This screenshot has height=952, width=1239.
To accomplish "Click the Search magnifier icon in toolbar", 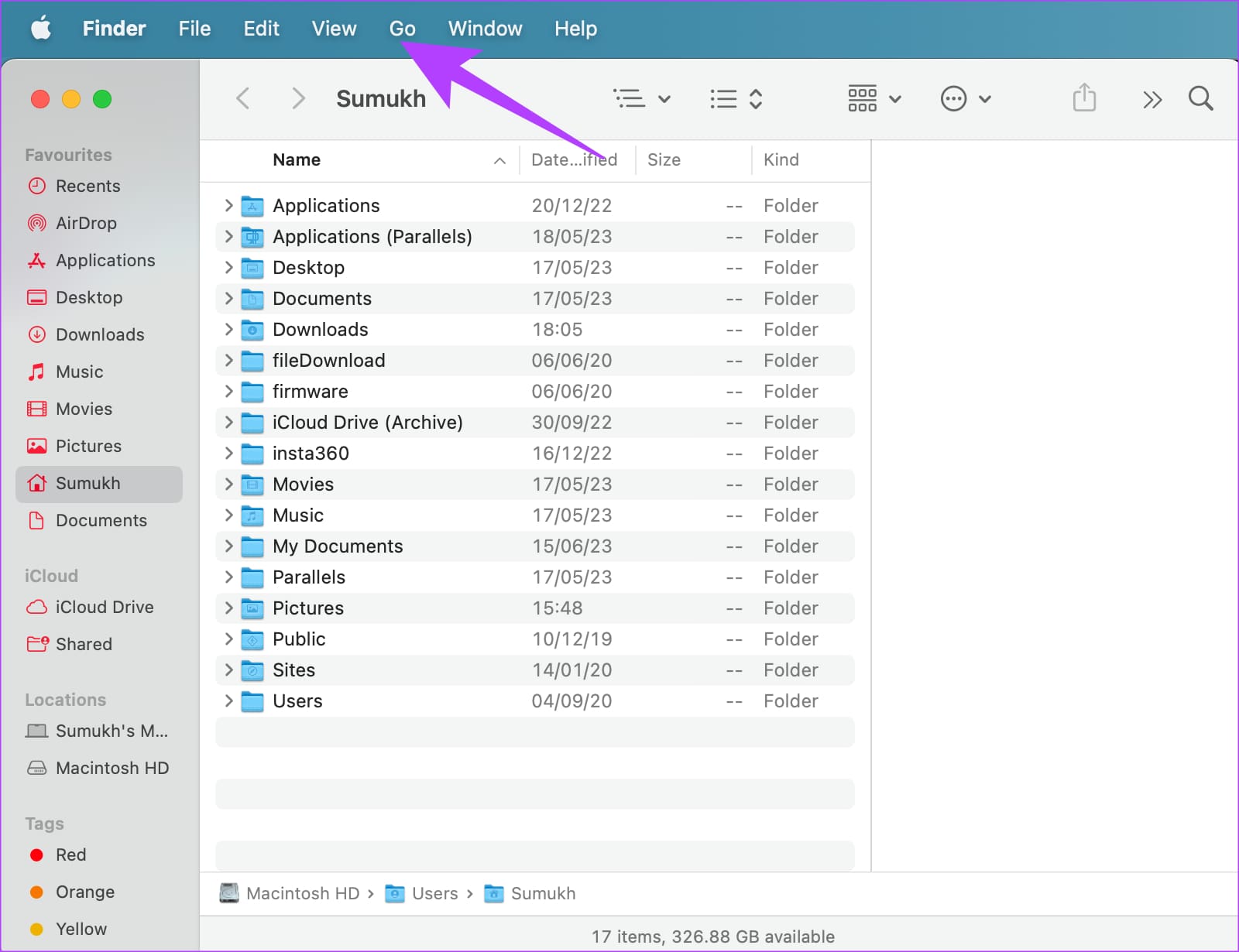I will tap(1200, 99).
